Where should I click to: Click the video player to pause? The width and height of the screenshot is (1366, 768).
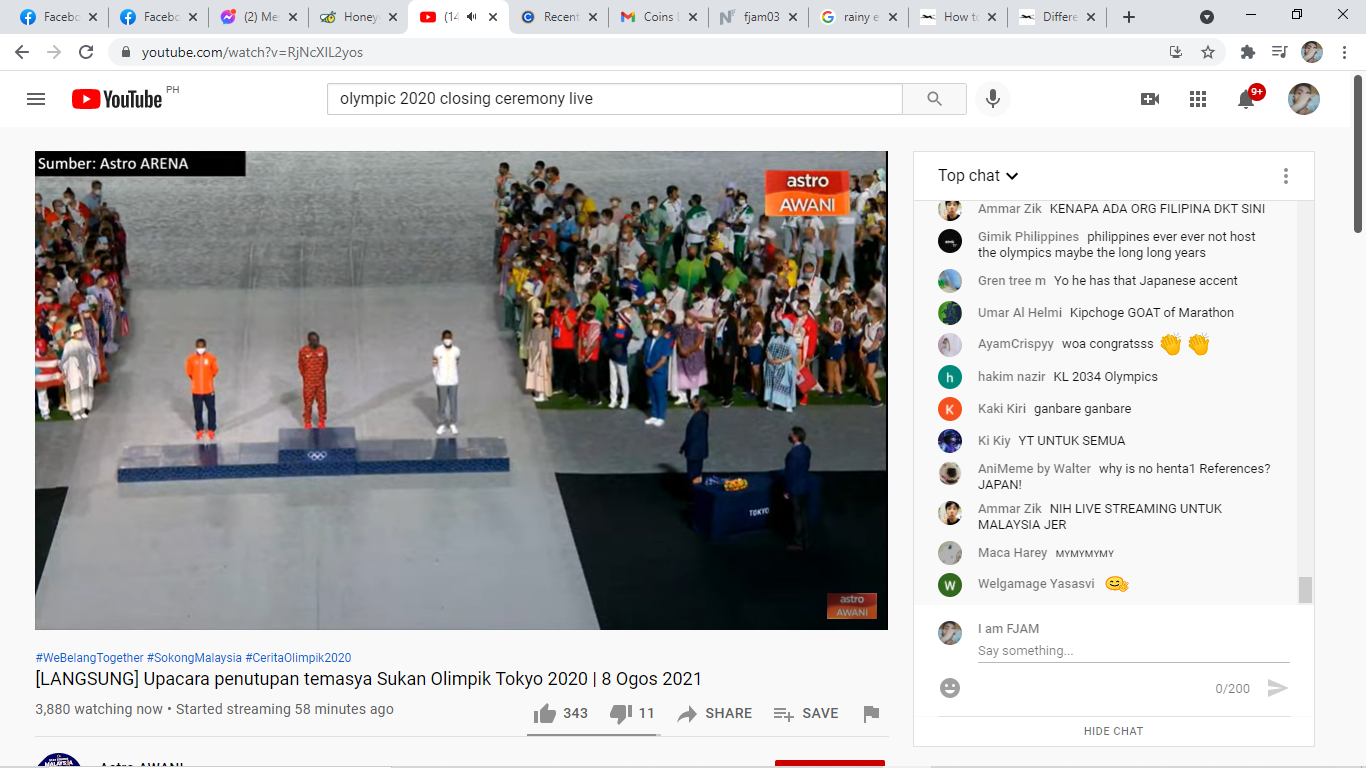point(461,390)
